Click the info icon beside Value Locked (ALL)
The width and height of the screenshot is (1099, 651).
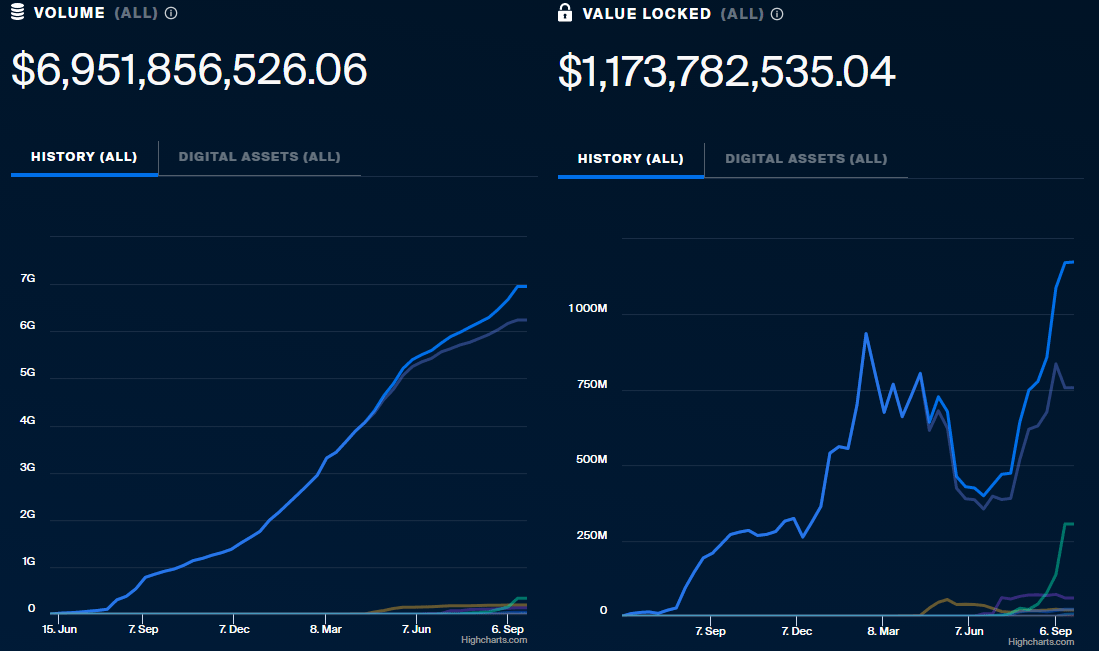(x=777, y=14)
